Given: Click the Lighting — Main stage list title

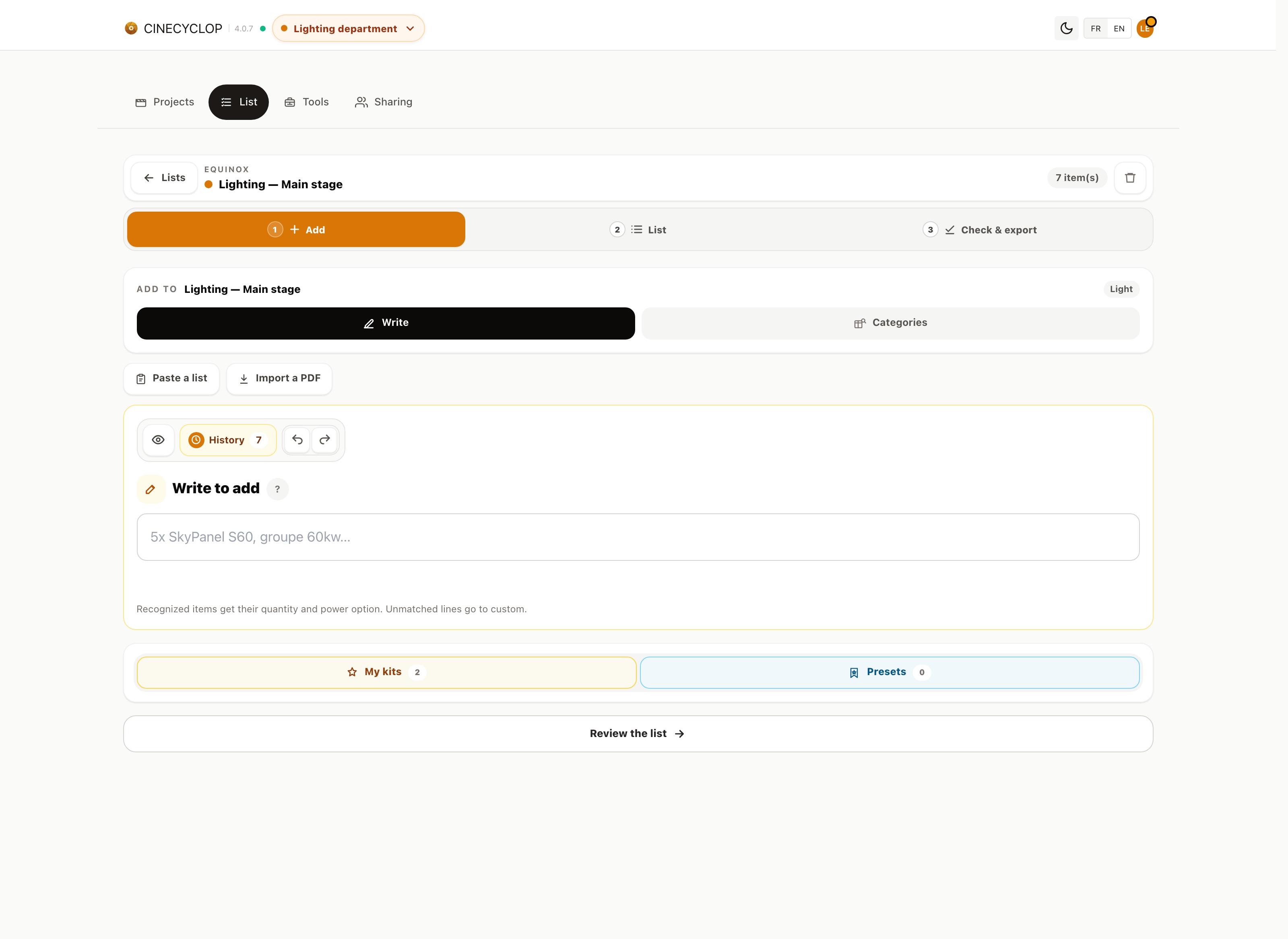Looking at the screenshot, I should coord(281,185).
